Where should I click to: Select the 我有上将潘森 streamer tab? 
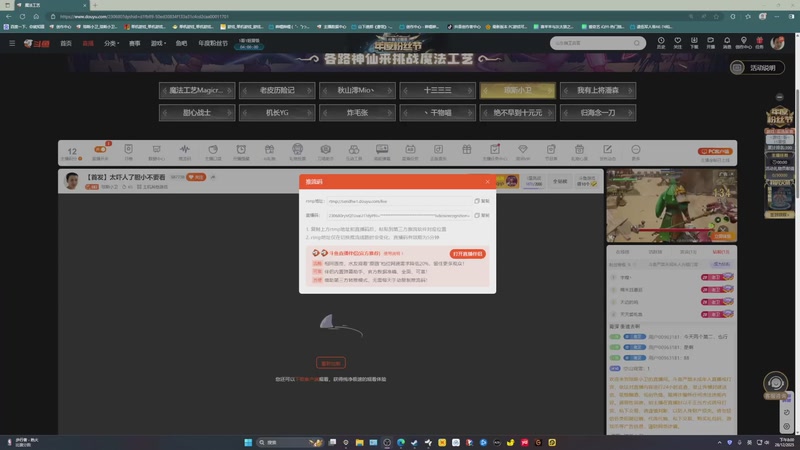click(x=598, y=90)
